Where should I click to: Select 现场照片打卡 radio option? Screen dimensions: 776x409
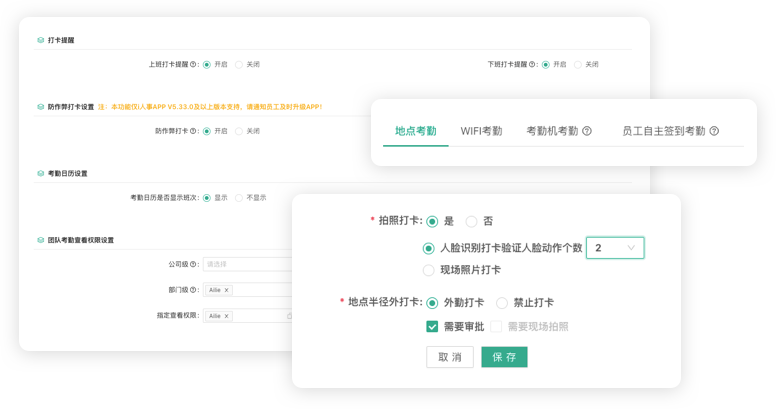coord(429,270)
